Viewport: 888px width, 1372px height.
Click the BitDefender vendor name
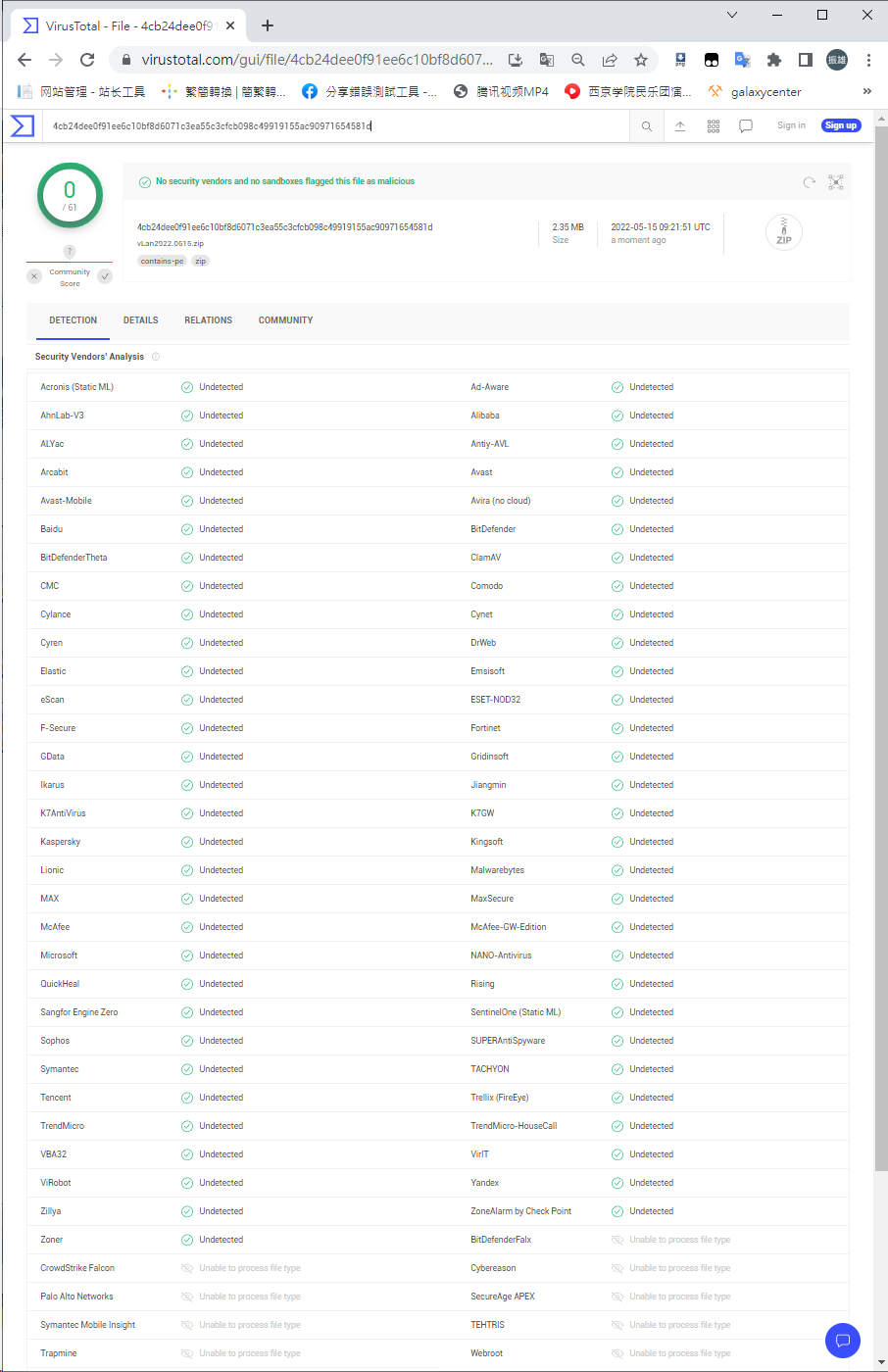(x=493, y=529)
